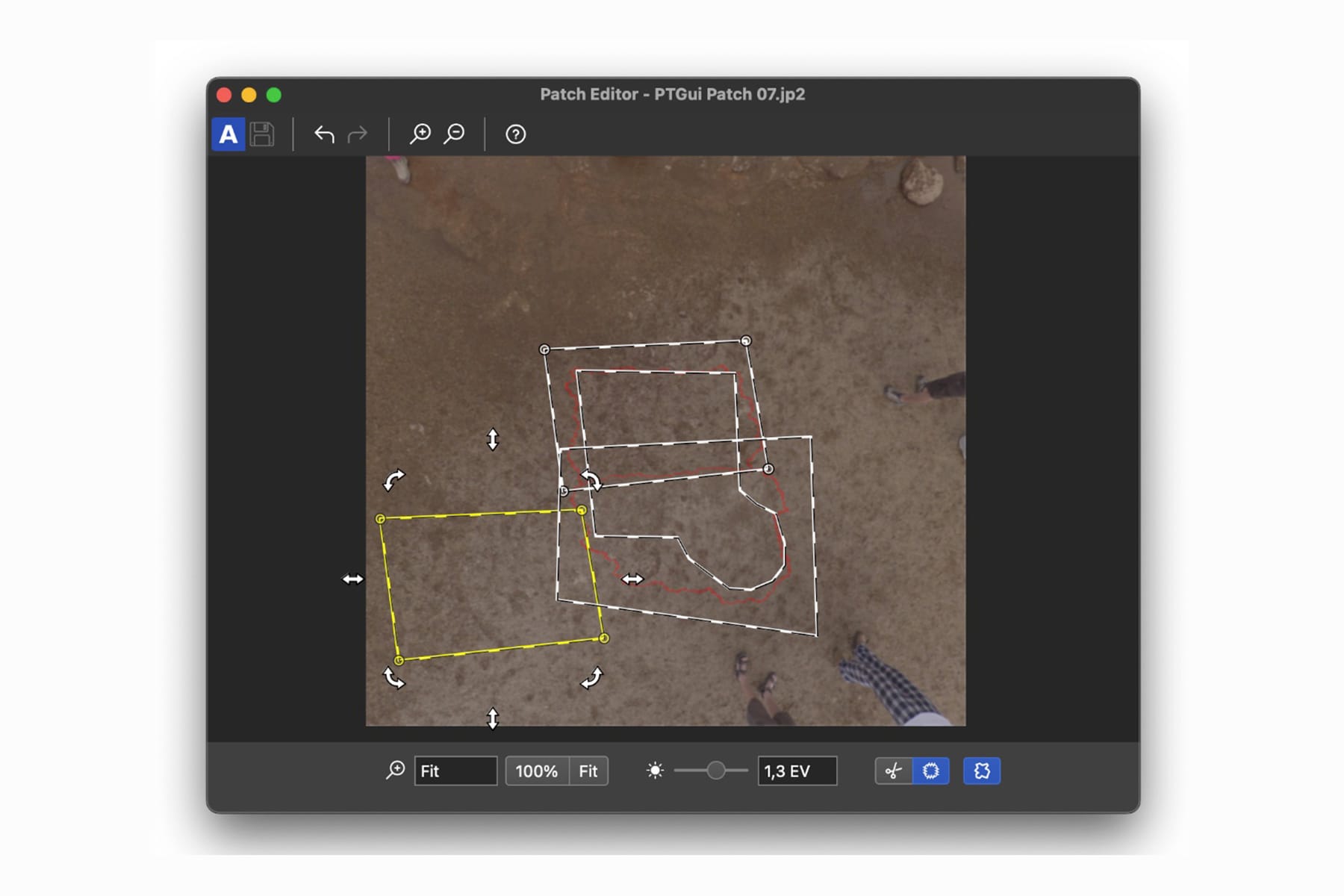Click the left horizontal resize arrow handle

[353, 579]
